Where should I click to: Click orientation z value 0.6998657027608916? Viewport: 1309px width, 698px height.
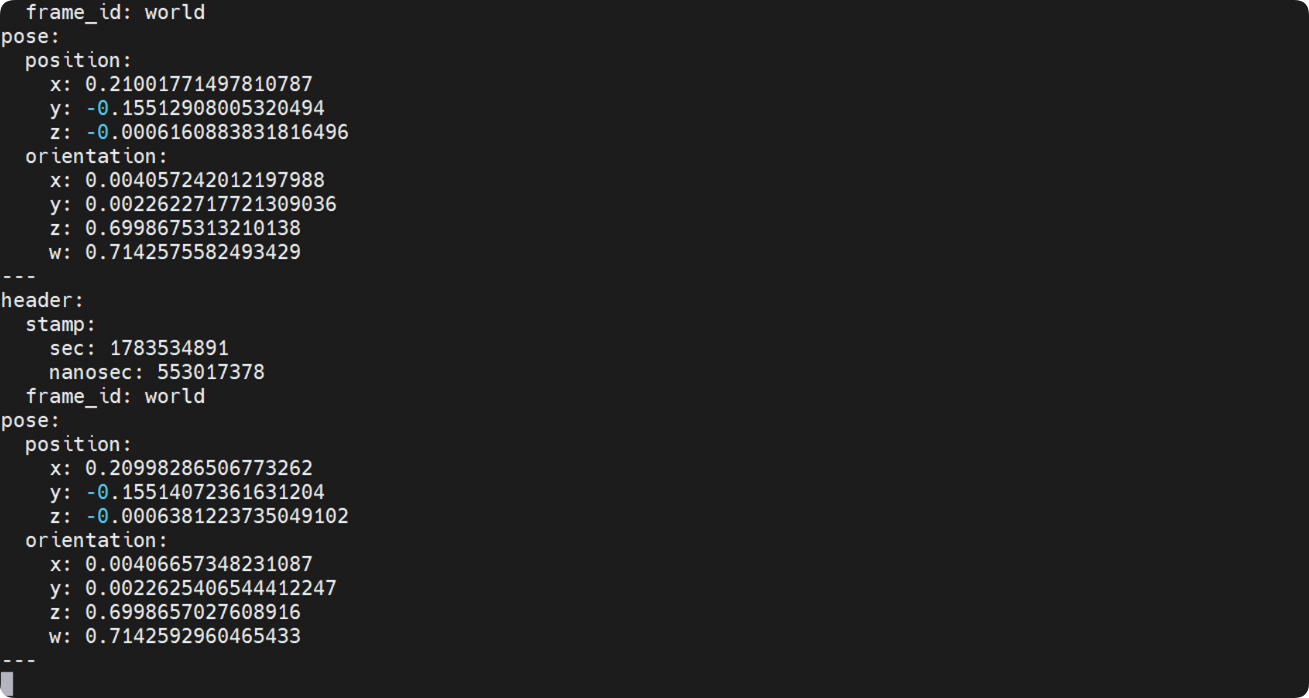193,612
